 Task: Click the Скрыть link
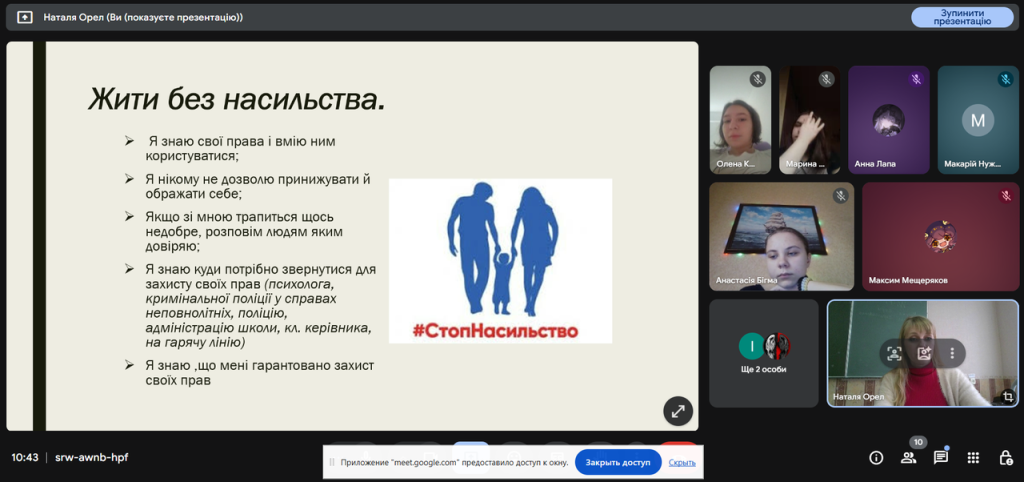(x=682, y=463)
